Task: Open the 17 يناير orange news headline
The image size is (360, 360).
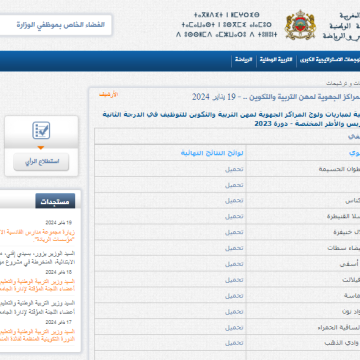Action: (37, 335)
